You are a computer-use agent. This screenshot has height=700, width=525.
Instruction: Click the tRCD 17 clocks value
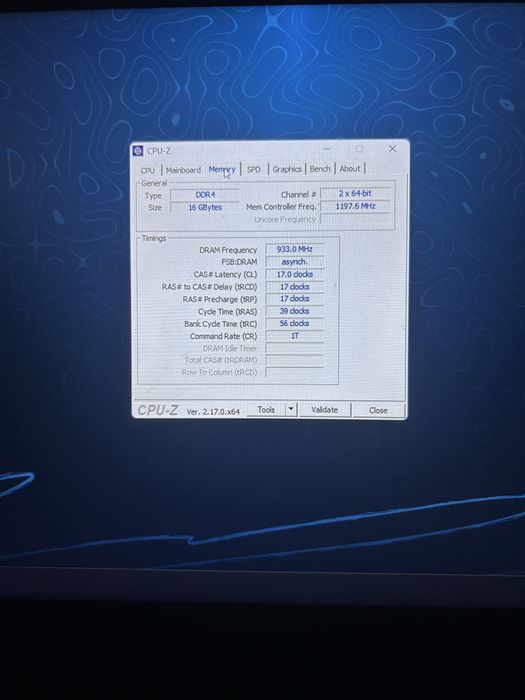click(295, 287)
